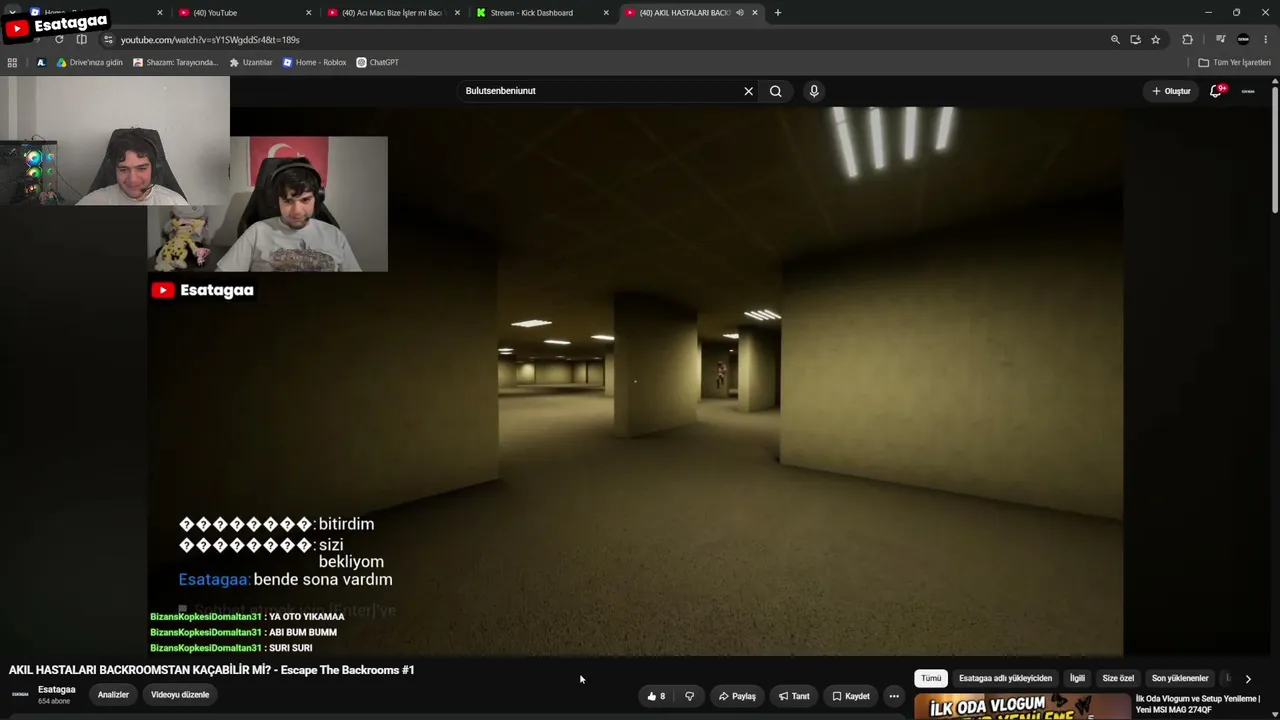
Task: Open 'Drive'ınıza gidin' bookmark
Action: click(x=89, y=62)
